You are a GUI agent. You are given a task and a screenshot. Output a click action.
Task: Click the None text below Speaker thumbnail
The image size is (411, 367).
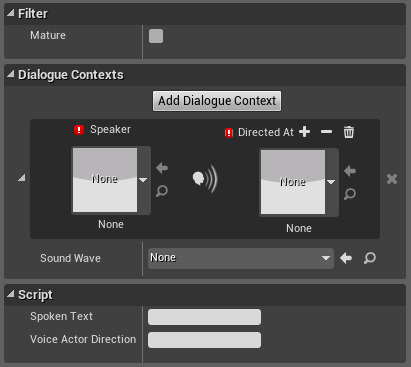111,224
